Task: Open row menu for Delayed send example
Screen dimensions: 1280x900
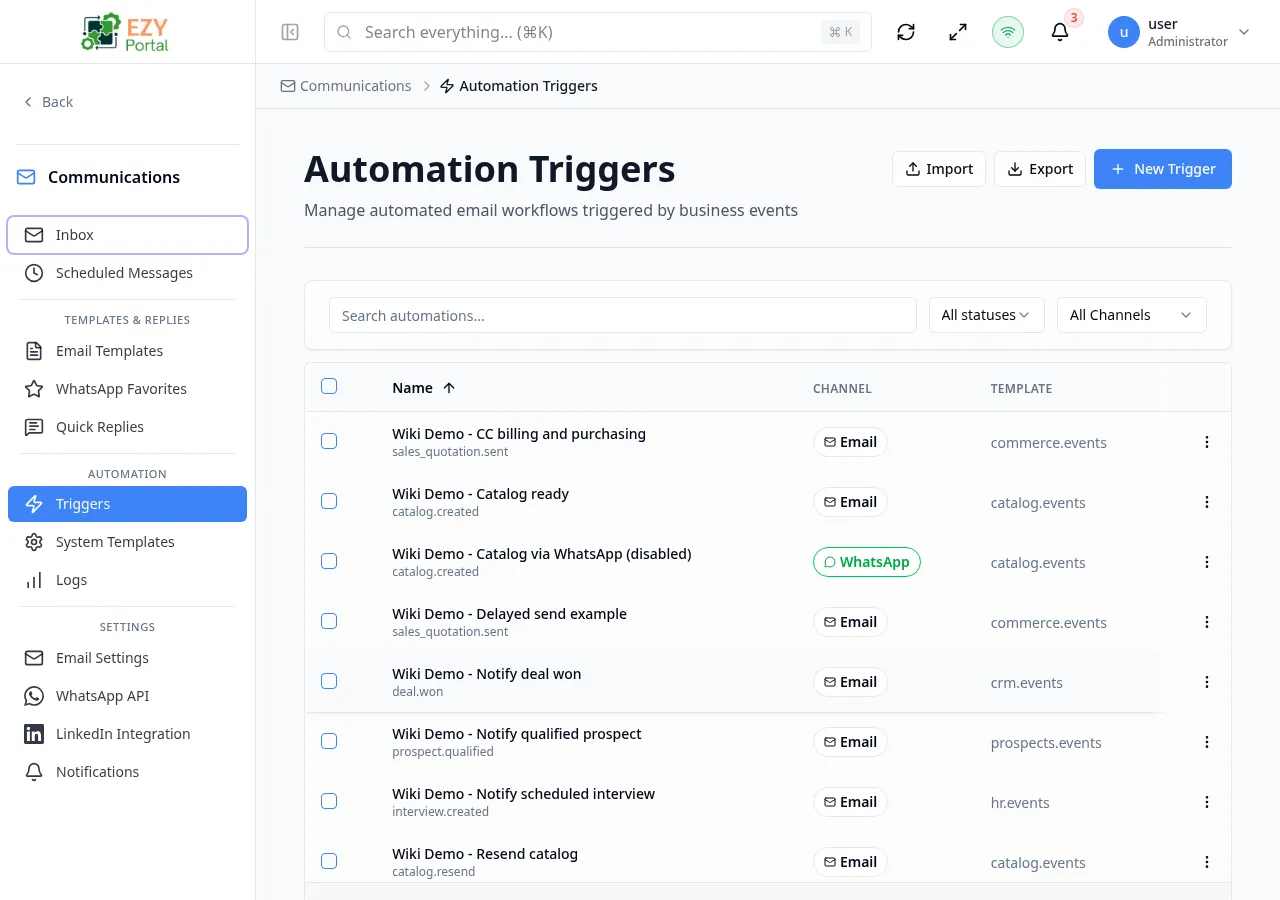Action: [x=1207, y=622]
